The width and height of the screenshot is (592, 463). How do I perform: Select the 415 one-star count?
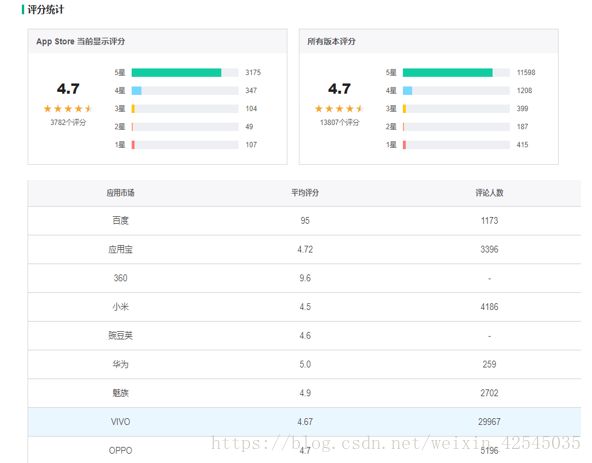click(x=523, y=145)
